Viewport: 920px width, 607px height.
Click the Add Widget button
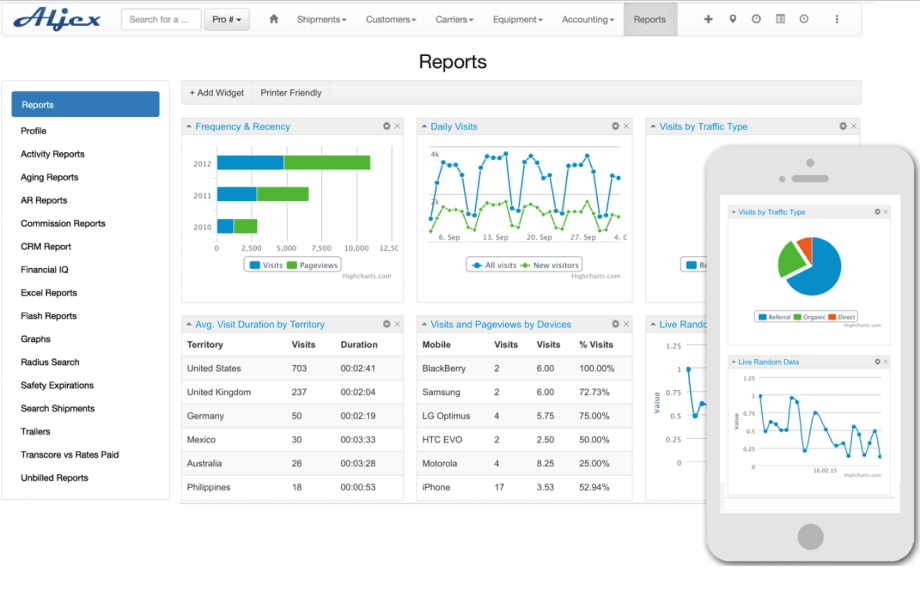coord(216,92)
